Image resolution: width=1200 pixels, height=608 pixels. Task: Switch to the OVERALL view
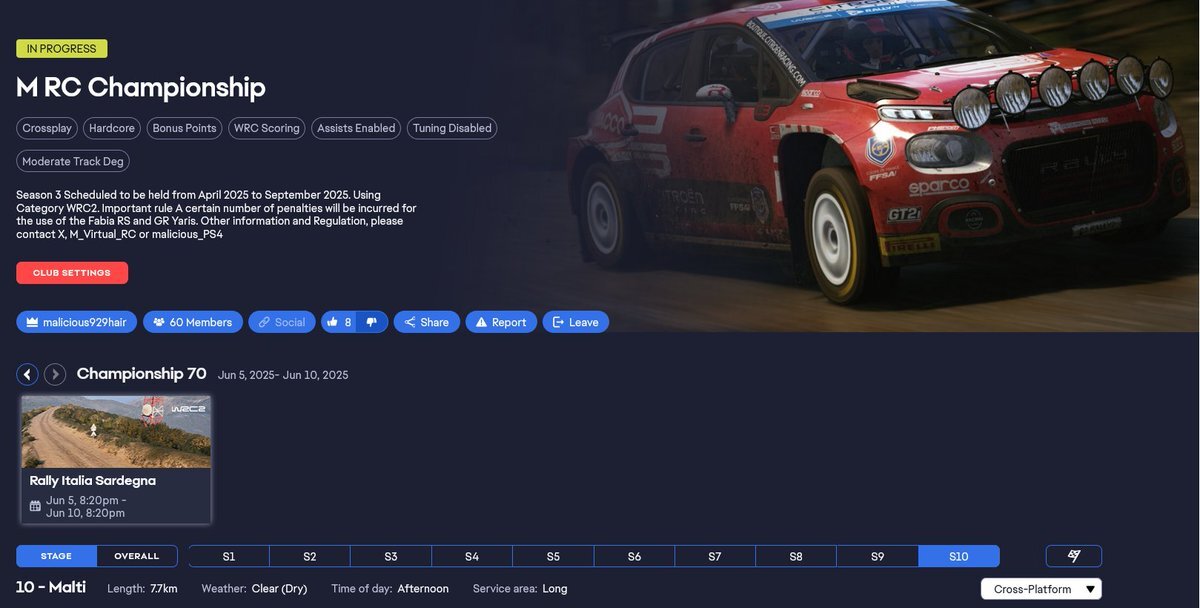(137, 556)
